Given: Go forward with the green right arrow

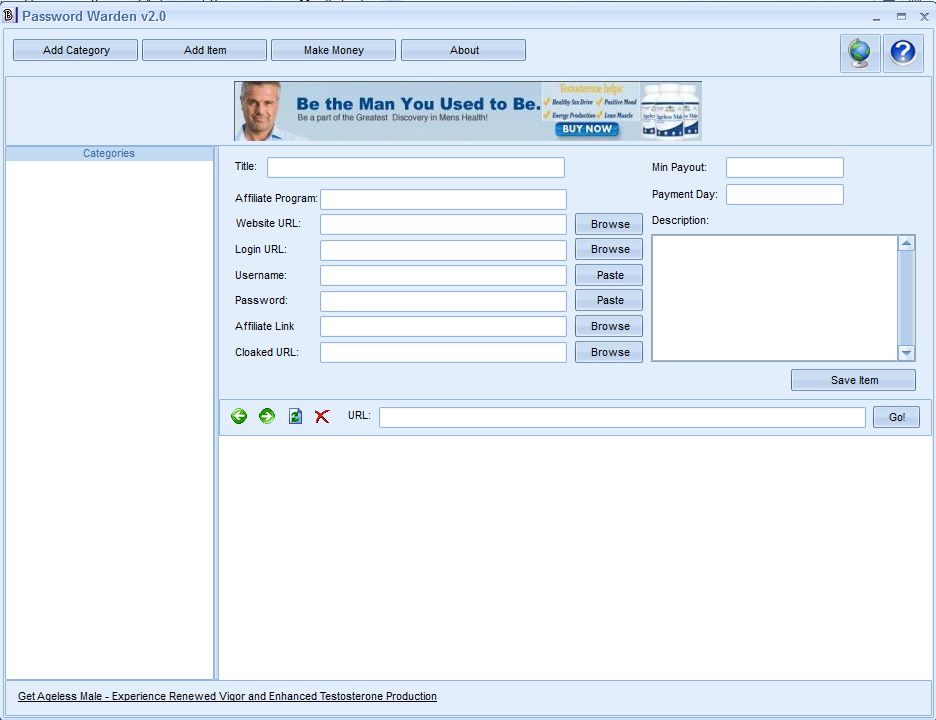Looking at the screenshot, I should [x=267, y=416].
